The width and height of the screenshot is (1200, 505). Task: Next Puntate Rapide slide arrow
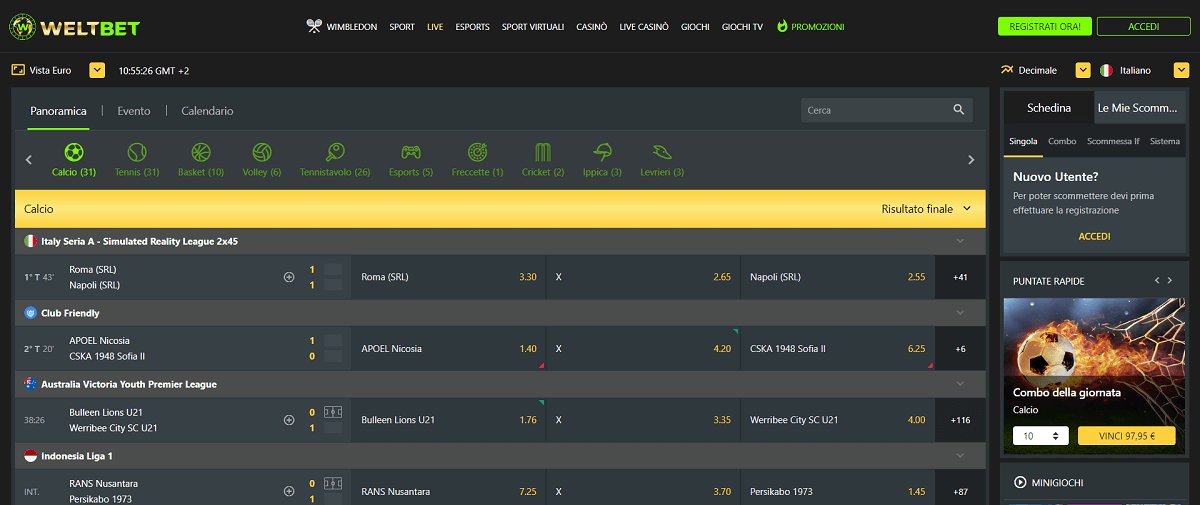(x=1170, y=281)
